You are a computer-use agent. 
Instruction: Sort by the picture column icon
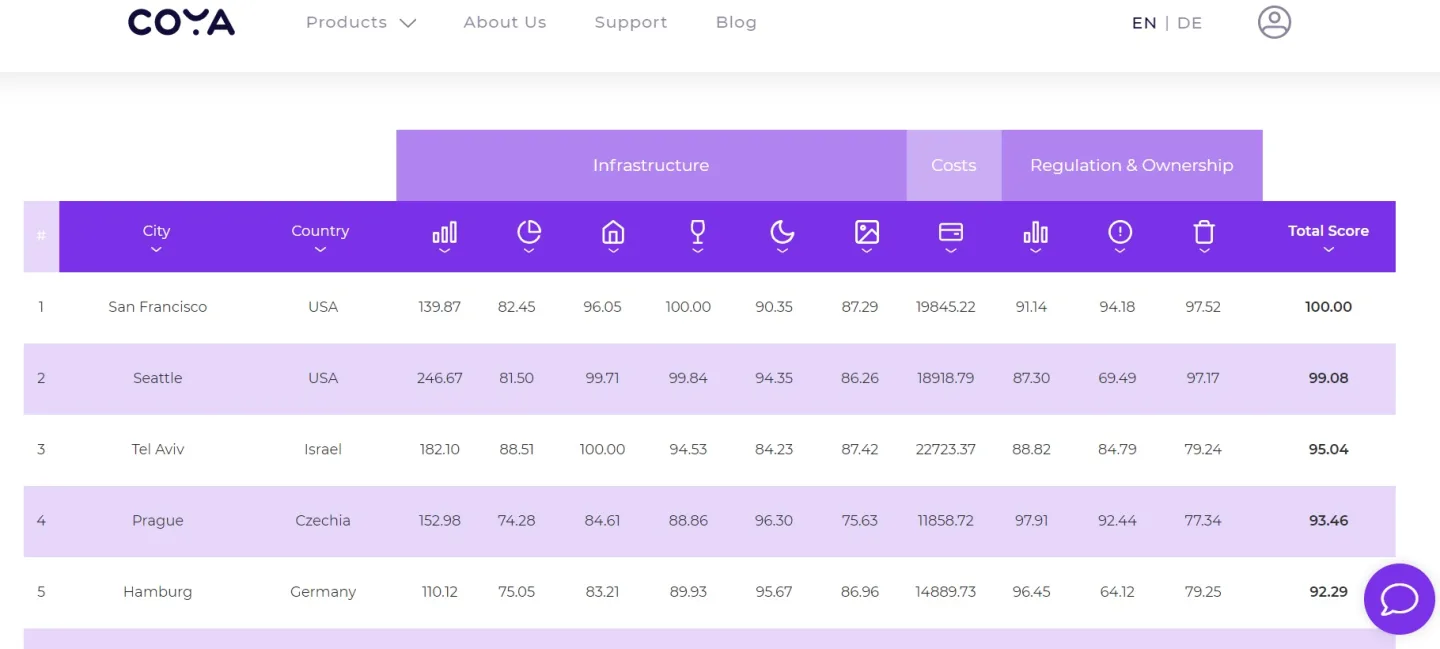[867, 236]
